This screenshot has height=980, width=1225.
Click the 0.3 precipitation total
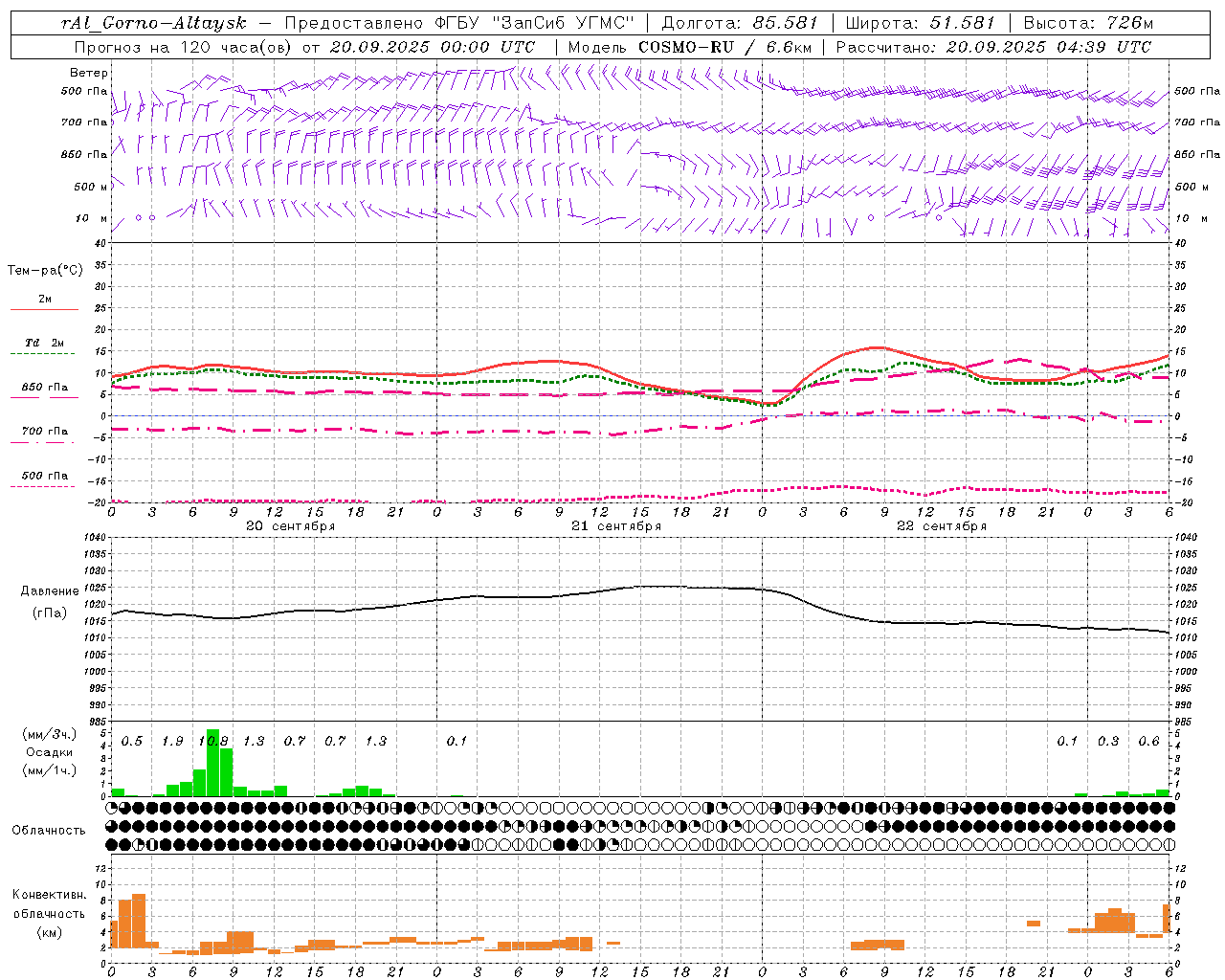tap(1108, 742)
